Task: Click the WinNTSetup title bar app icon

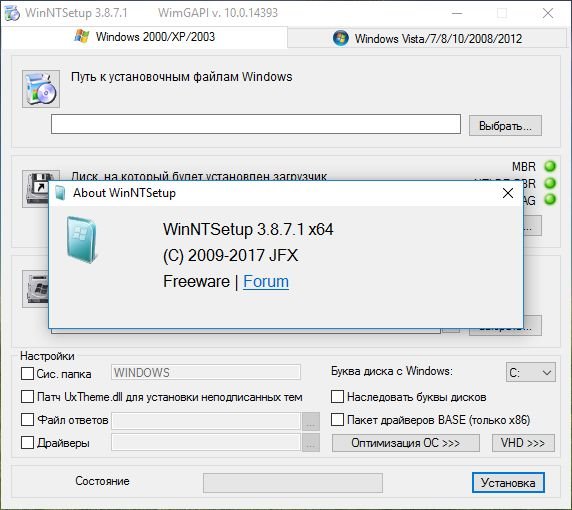Action: [12, 13]
